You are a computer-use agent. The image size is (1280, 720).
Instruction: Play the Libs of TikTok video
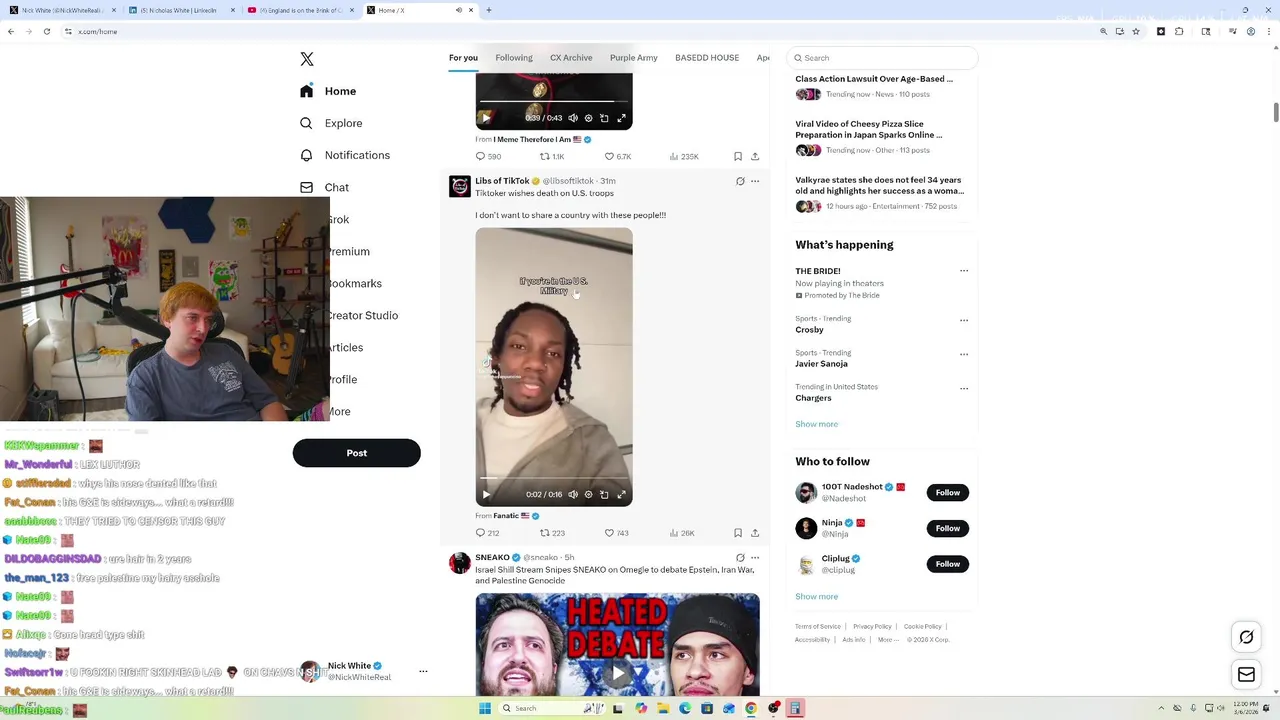tap(486, 494)
